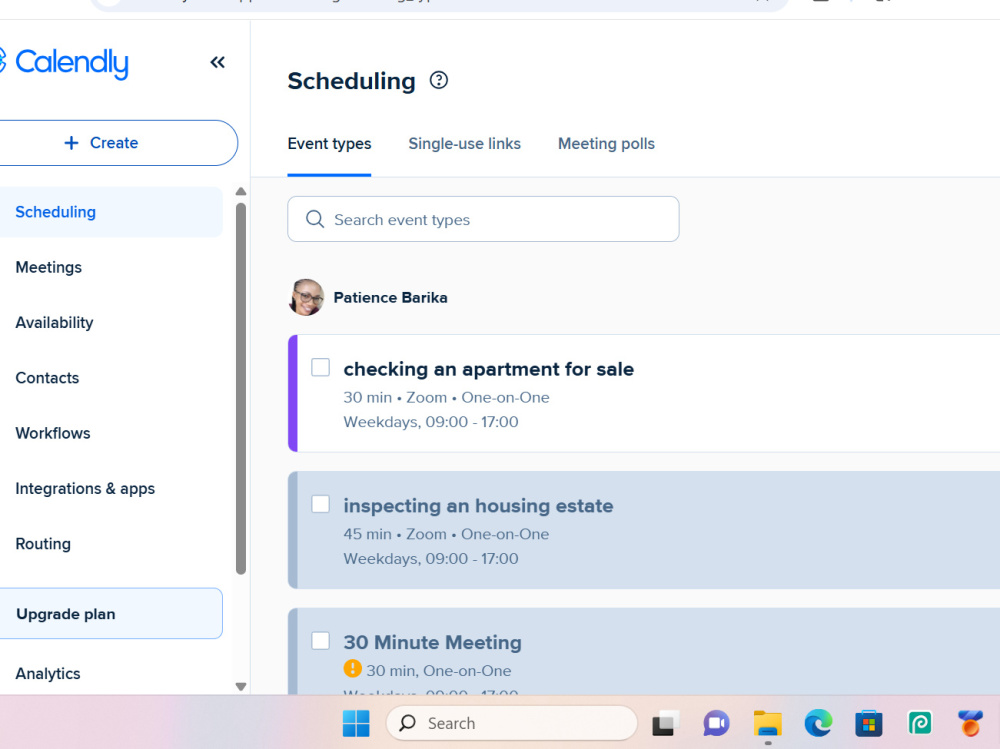Go to Integrations & apps

85,489
